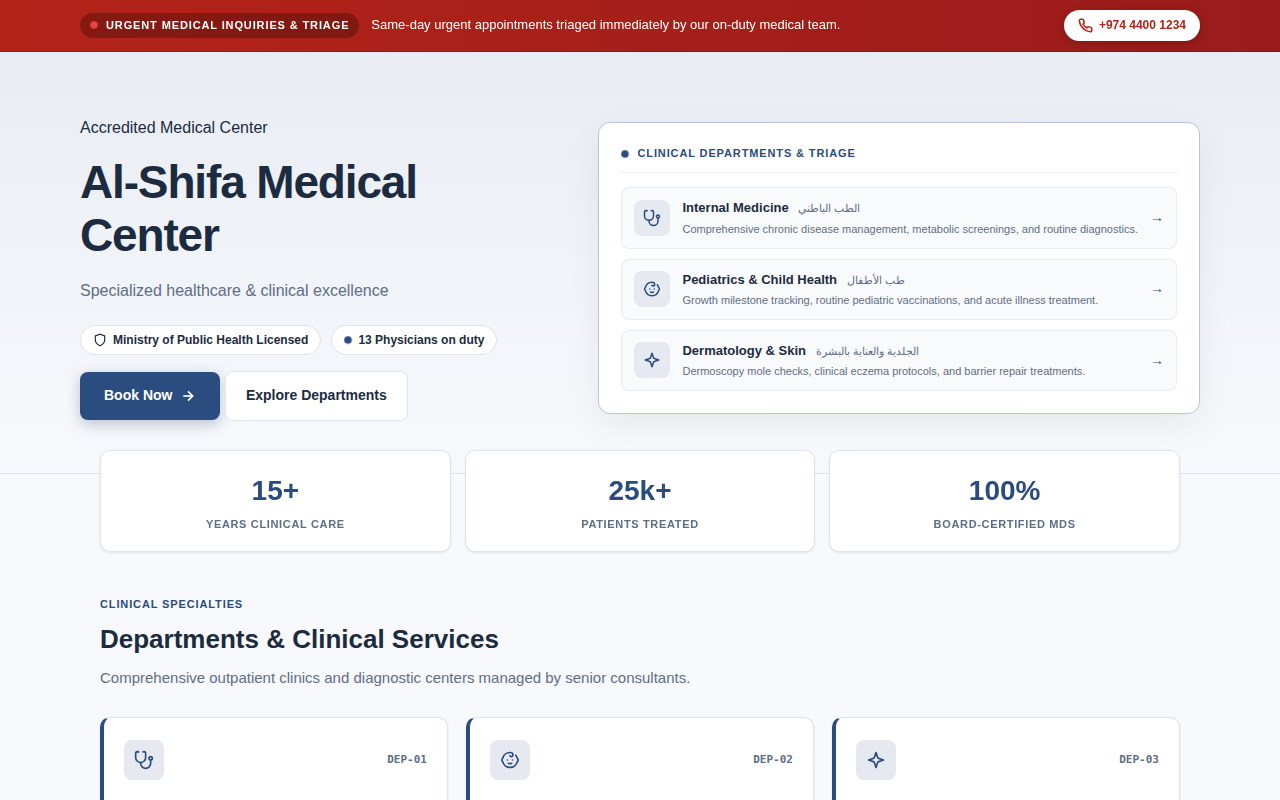Click the same-day urgent appointments banner text
The image size is (1280, 800).
tap(605, 25)
